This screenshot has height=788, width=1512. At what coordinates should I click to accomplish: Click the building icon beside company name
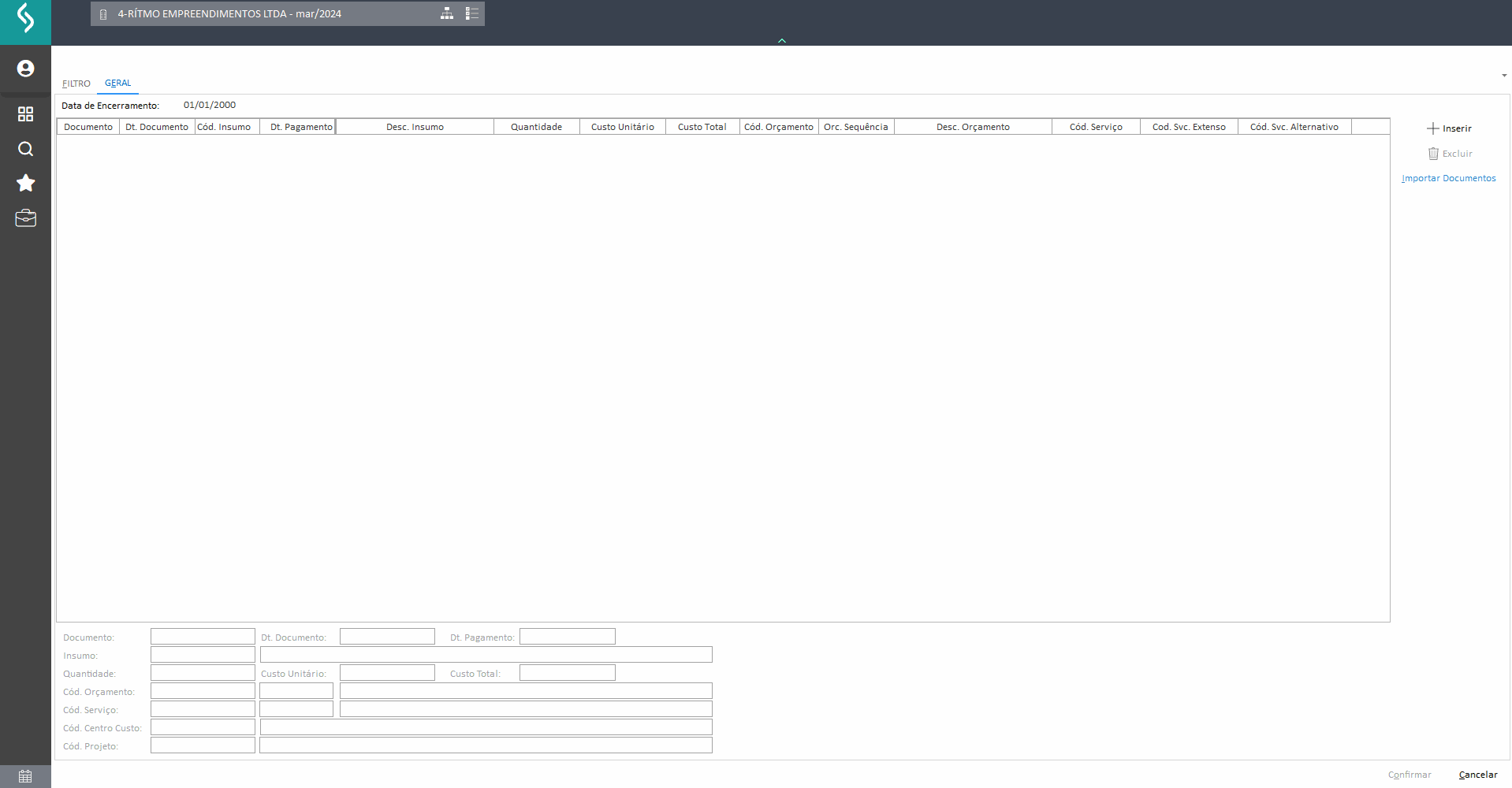[103, 14]
